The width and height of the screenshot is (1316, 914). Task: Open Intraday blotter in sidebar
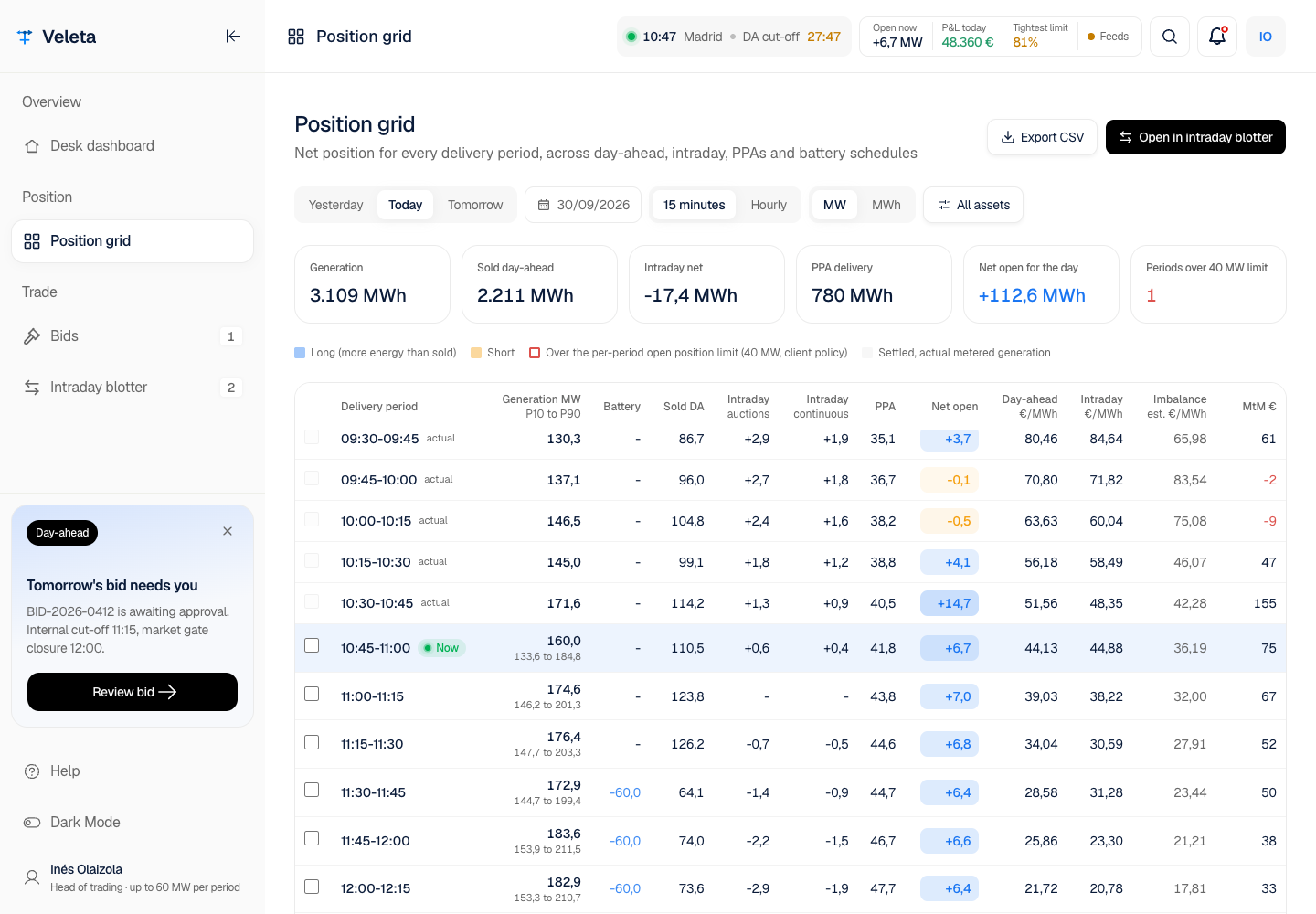tap(133, 388)
